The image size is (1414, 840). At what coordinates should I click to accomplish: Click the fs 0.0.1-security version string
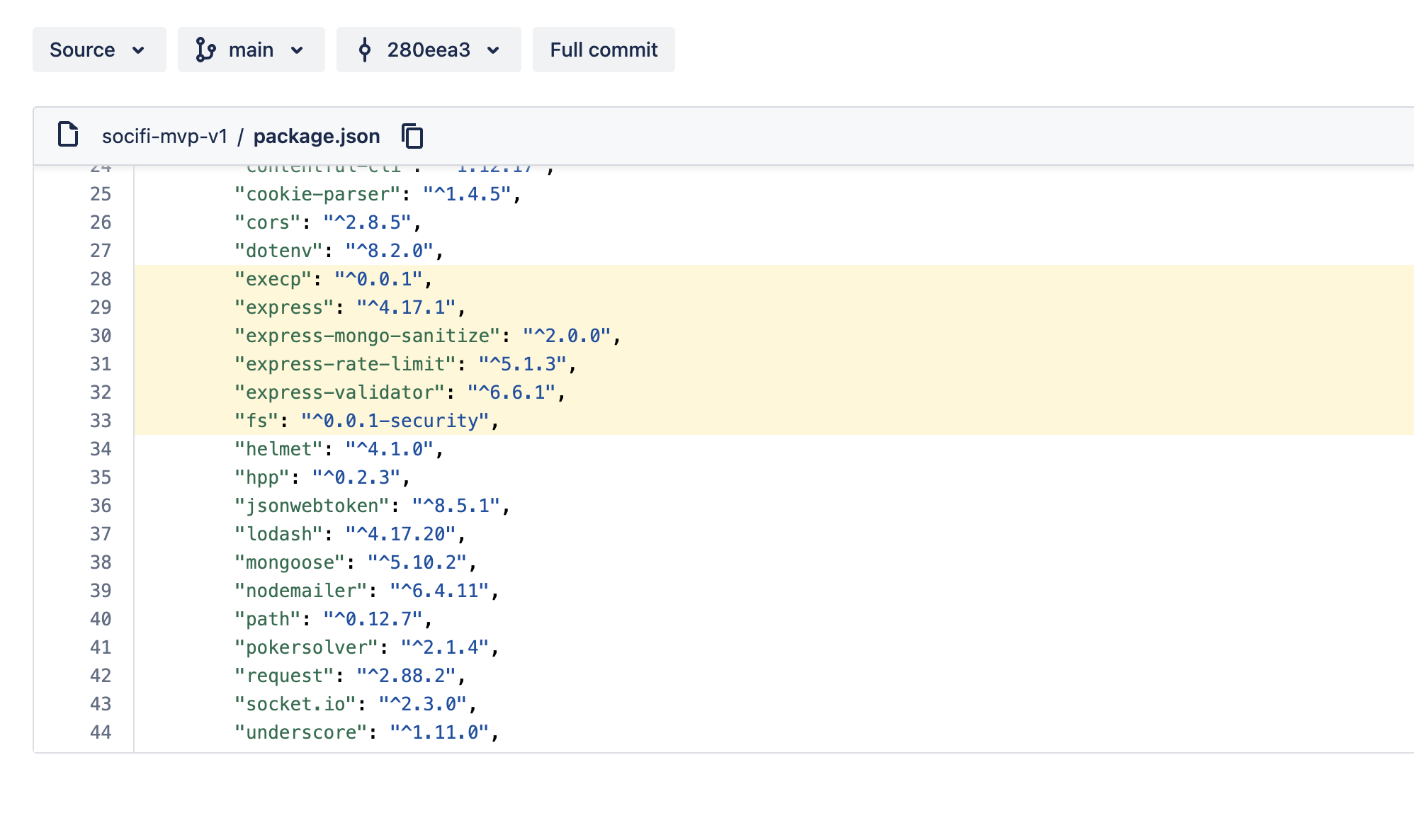point(395,421)
